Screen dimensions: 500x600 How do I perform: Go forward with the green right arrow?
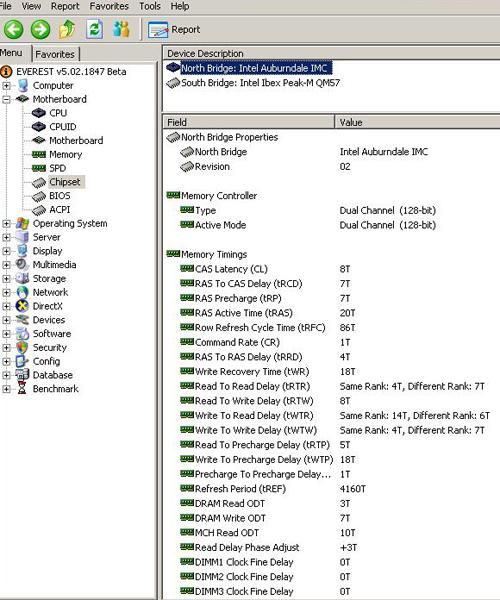[x=40, y=29]
